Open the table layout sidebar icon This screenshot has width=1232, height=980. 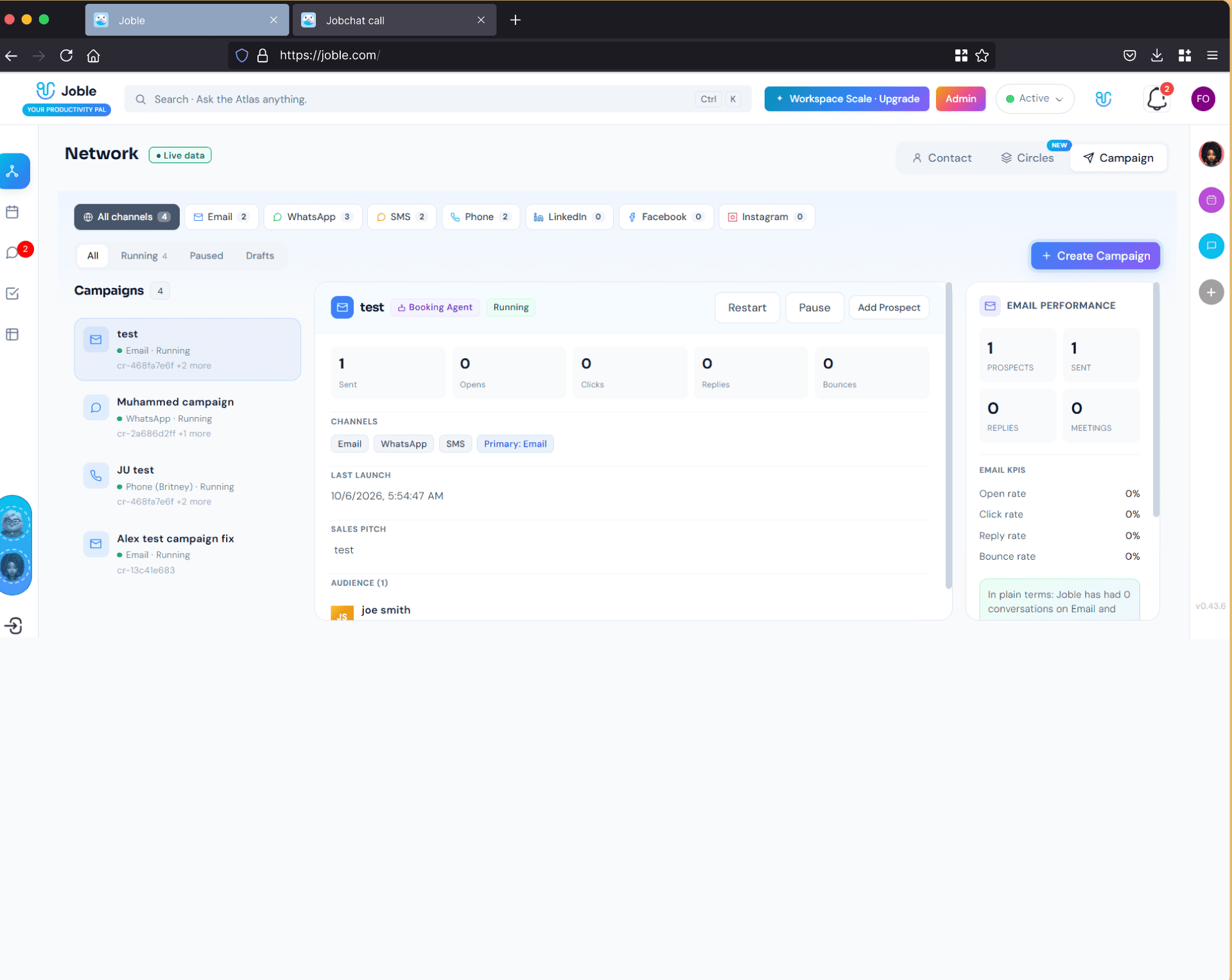coord(12,334)
